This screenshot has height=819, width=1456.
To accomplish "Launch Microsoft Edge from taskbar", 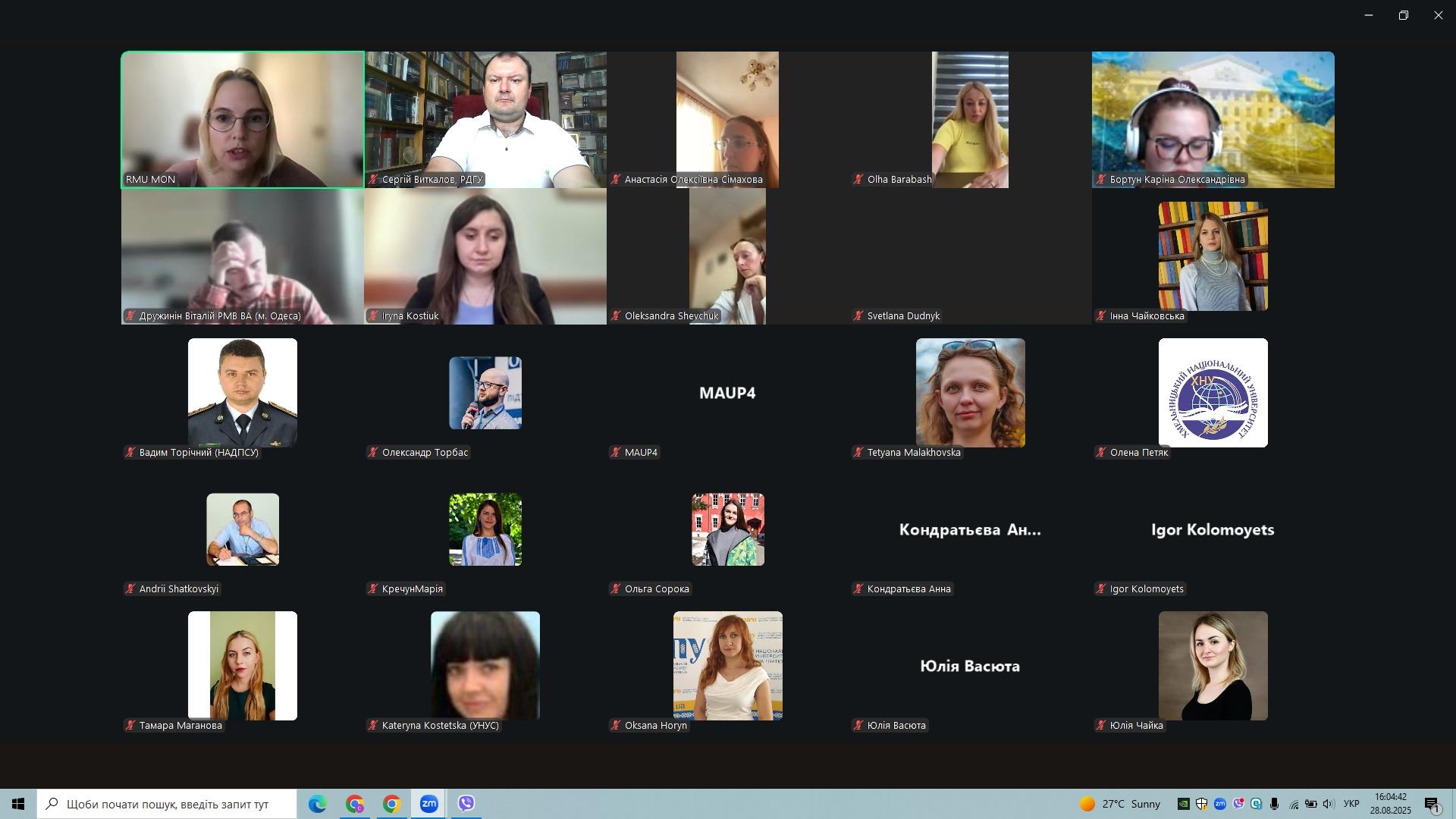I will click(317, 804).
